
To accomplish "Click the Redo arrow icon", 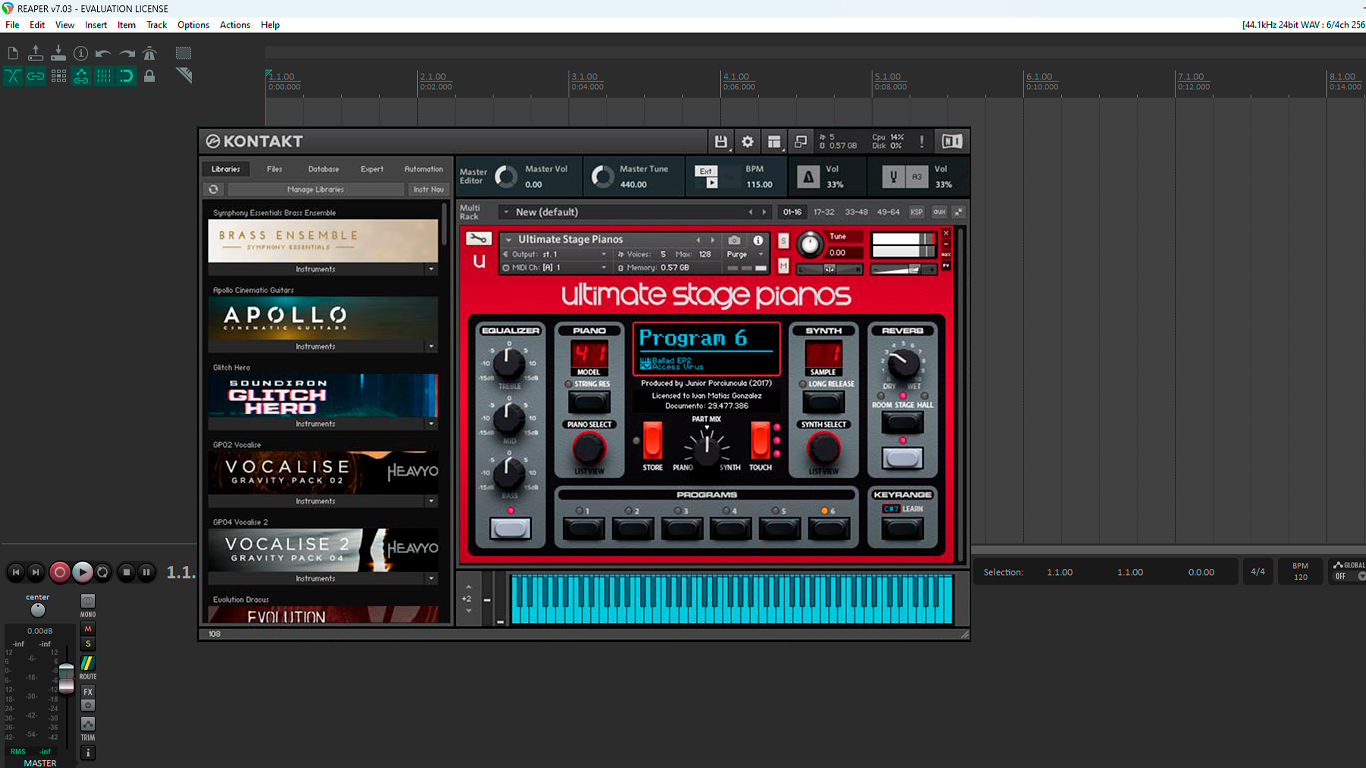I will [127, 53].
